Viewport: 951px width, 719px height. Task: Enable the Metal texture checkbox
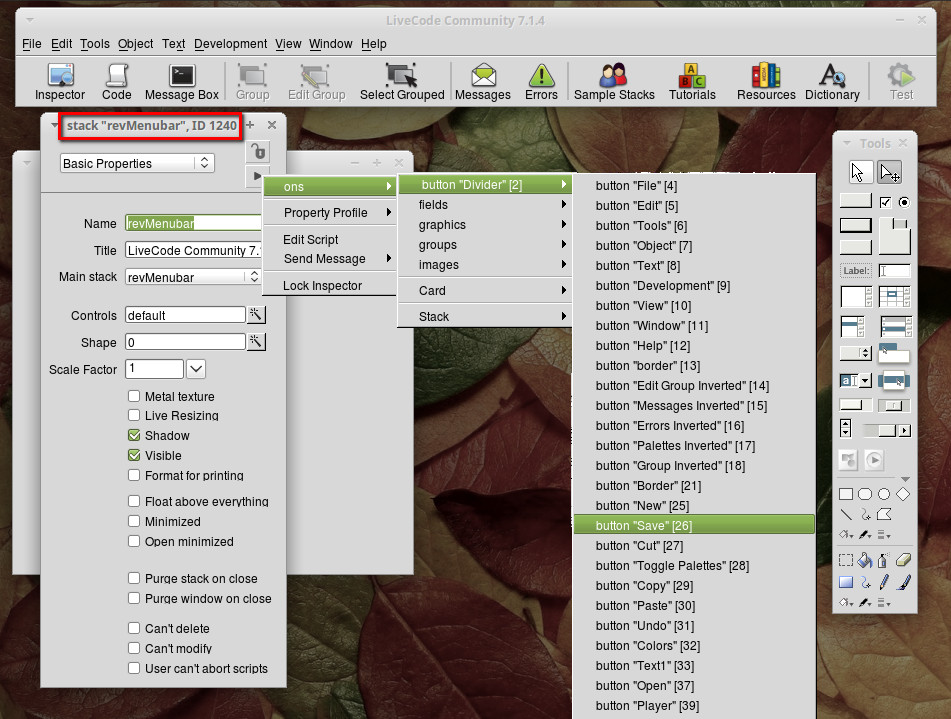134,396
